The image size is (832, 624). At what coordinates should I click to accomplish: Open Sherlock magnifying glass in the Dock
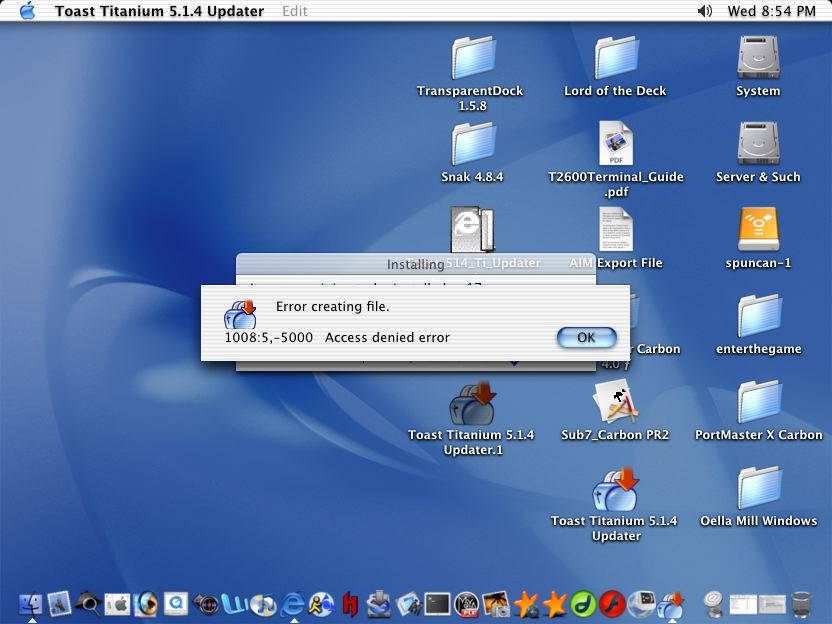coord(88,604)
